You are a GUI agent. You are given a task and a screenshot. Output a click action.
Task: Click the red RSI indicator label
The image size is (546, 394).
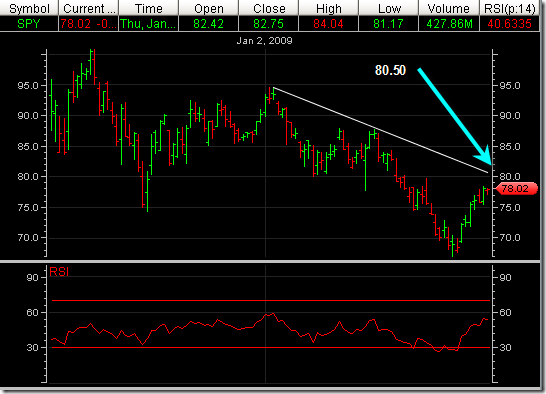59,271
